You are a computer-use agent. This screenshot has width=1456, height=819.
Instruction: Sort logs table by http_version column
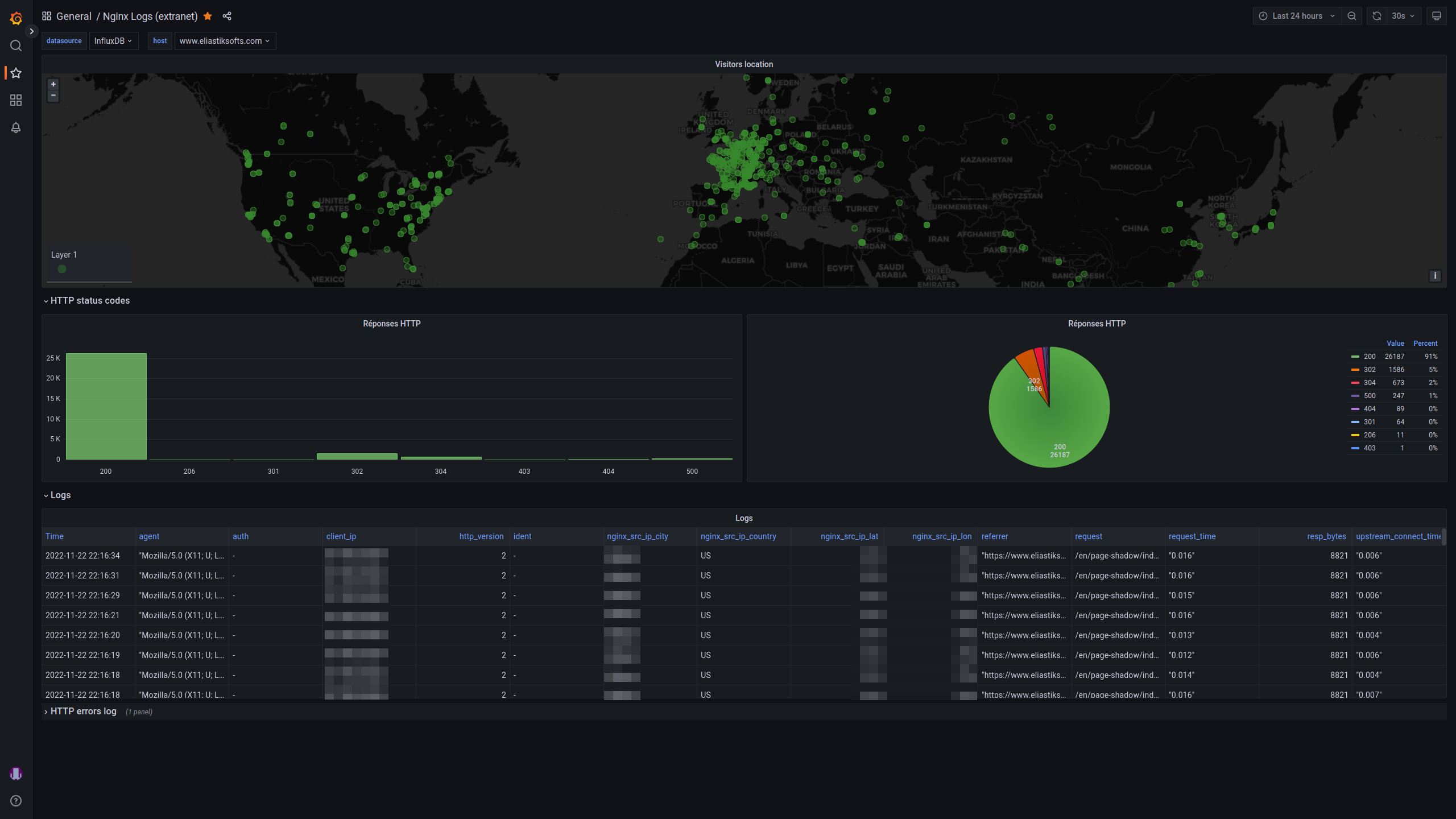point(481,536)
